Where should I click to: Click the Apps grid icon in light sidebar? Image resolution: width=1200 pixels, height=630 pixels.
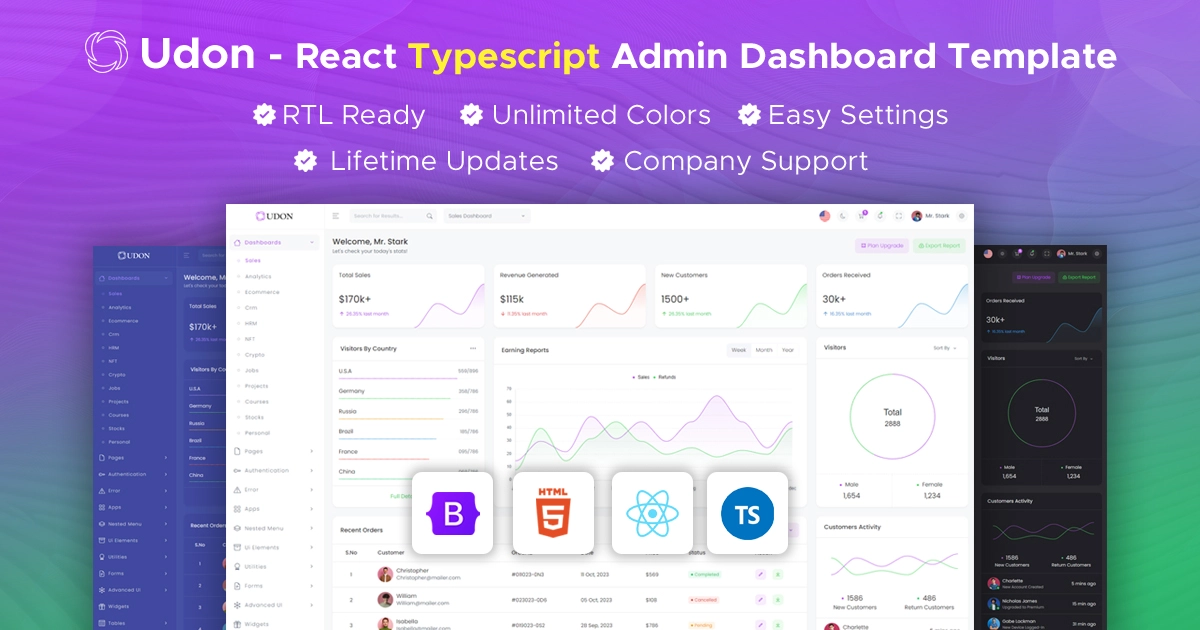237,509
